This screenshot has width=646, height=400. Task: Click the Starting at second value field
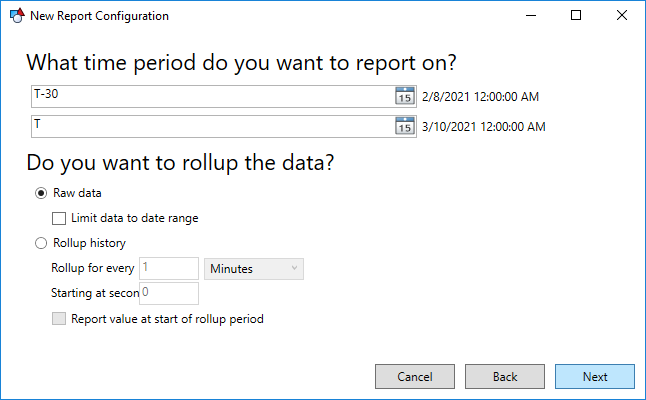click(169, 293)
